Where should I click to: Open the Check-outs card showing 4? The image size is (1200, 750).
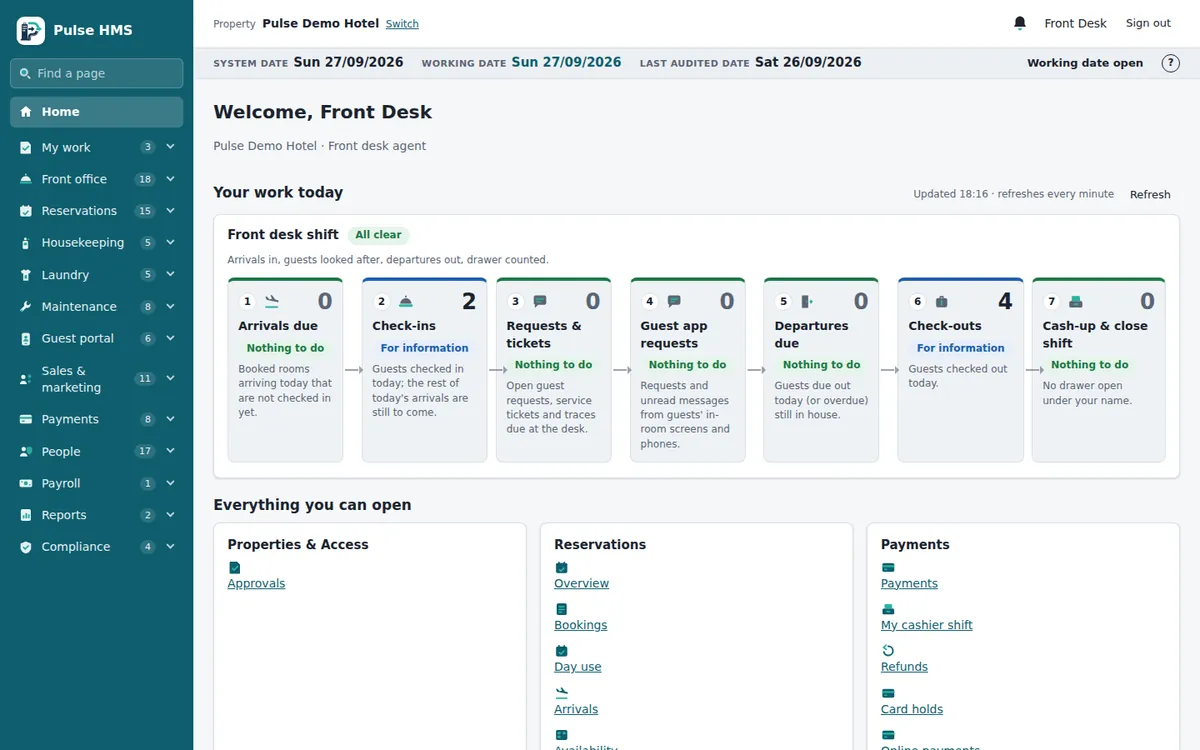[x=960, y=370]
